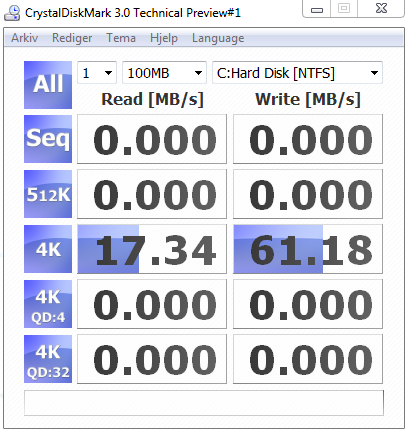Minimize the CrystalDiskMark window

(x=317, y=9)
